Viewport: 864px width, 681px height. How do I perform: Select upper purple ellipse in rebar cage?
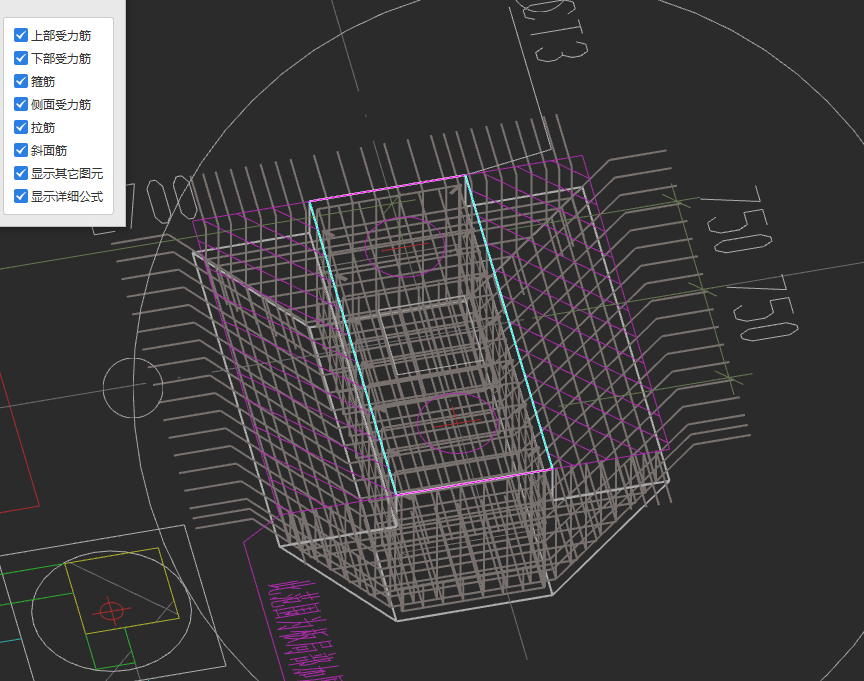[x=404, y=246]
